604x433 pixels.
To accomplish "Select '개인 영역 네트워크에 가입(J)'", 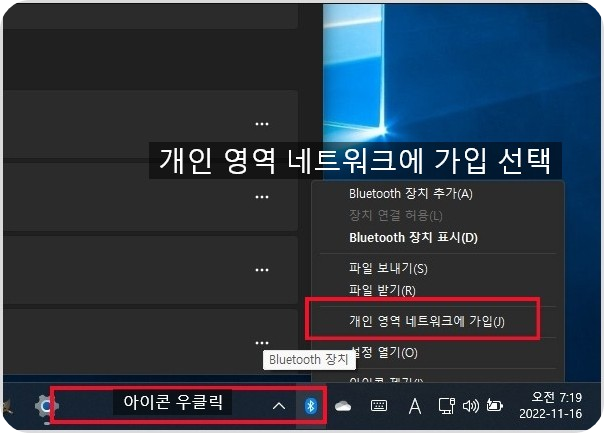I will pos(427,321).
